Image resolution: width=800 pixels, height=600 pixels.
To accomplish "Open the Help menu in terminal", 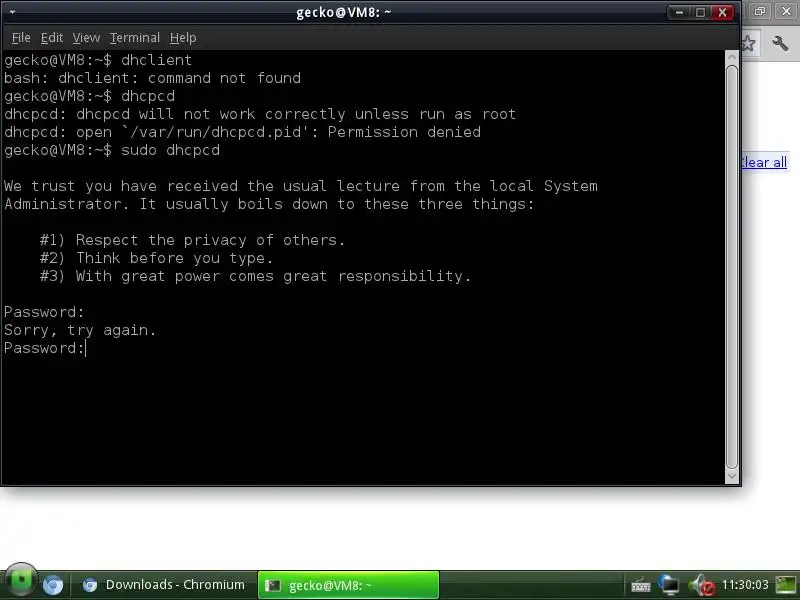I will [183, 38].
